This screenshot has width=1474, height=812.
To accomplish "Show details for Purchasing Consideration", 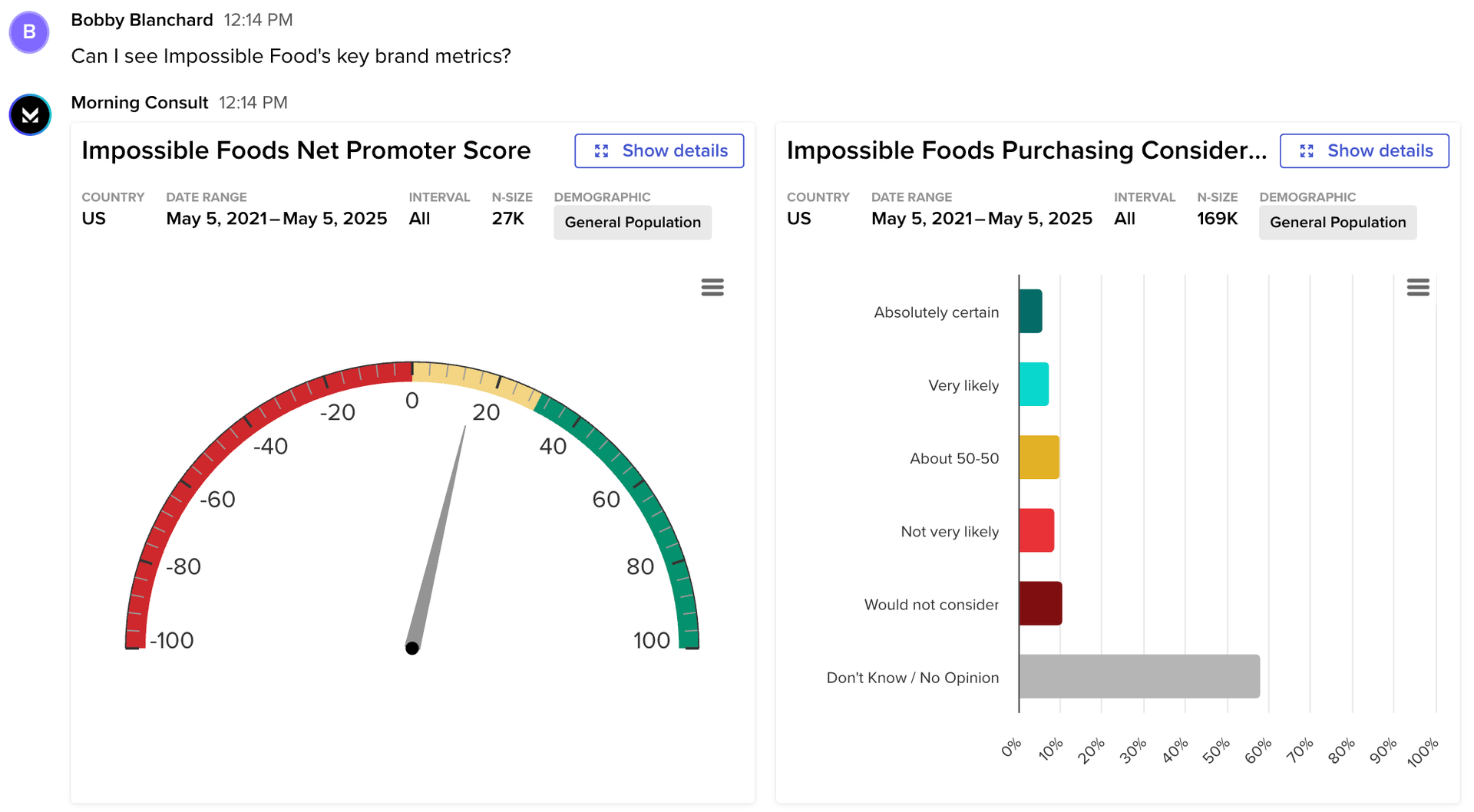I will pos(1364,151).
